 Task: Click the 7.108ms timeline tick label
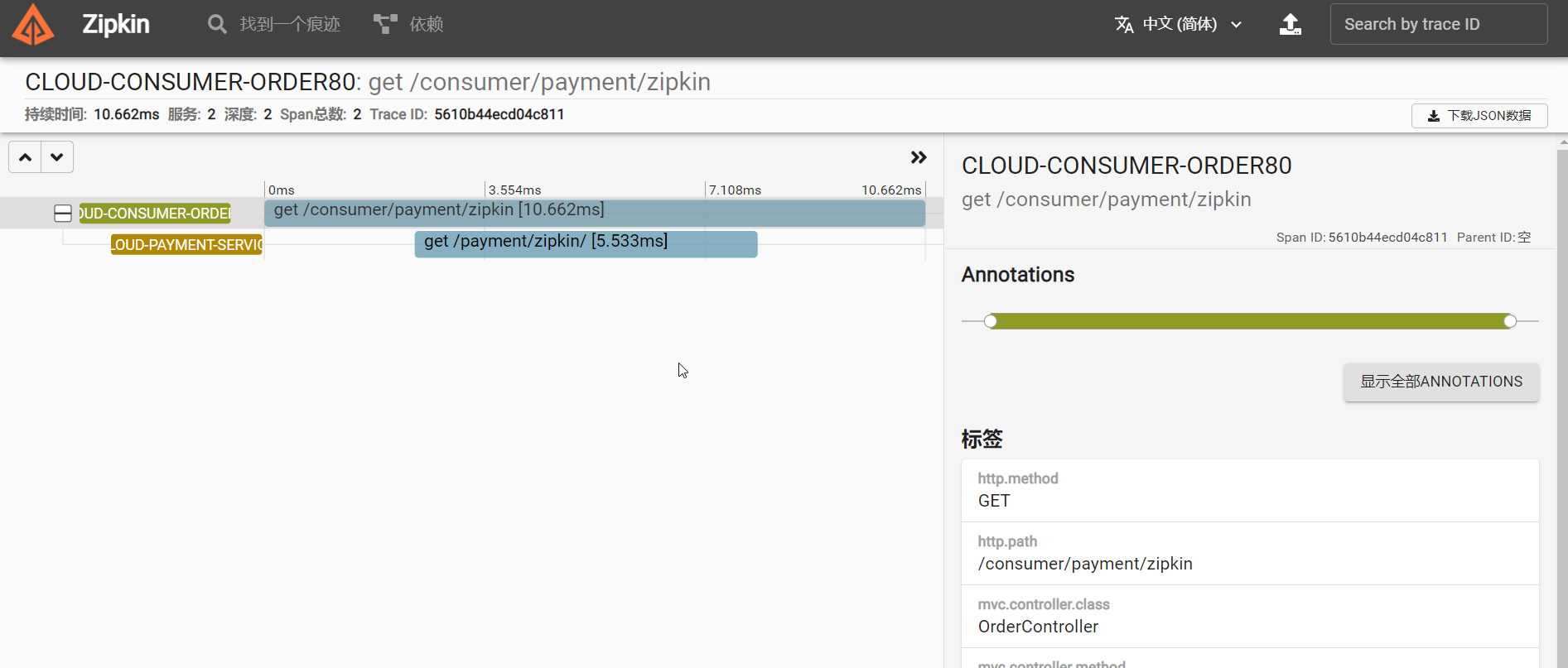[735, 190]
